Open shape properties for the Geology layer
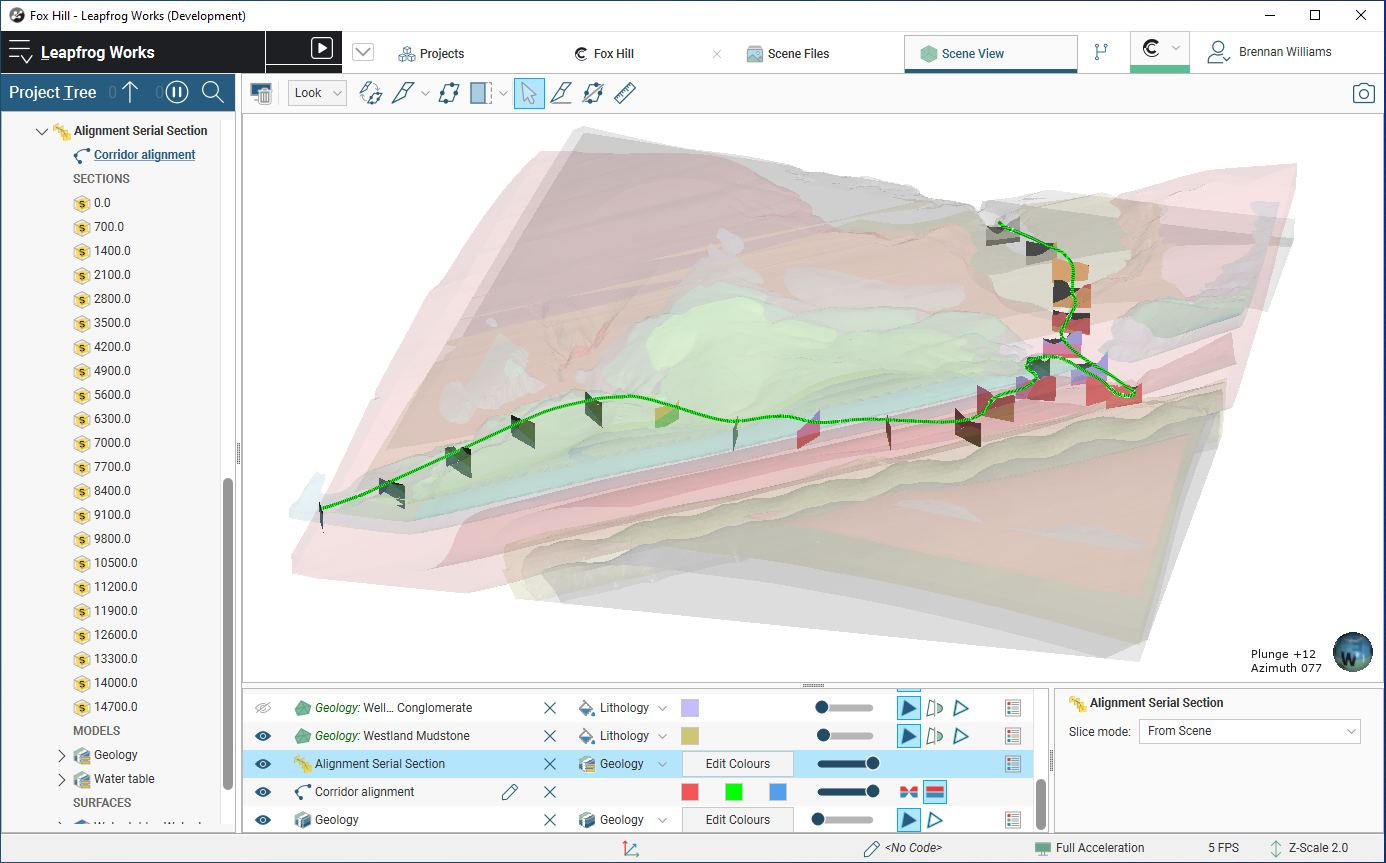 point(1013,819)
